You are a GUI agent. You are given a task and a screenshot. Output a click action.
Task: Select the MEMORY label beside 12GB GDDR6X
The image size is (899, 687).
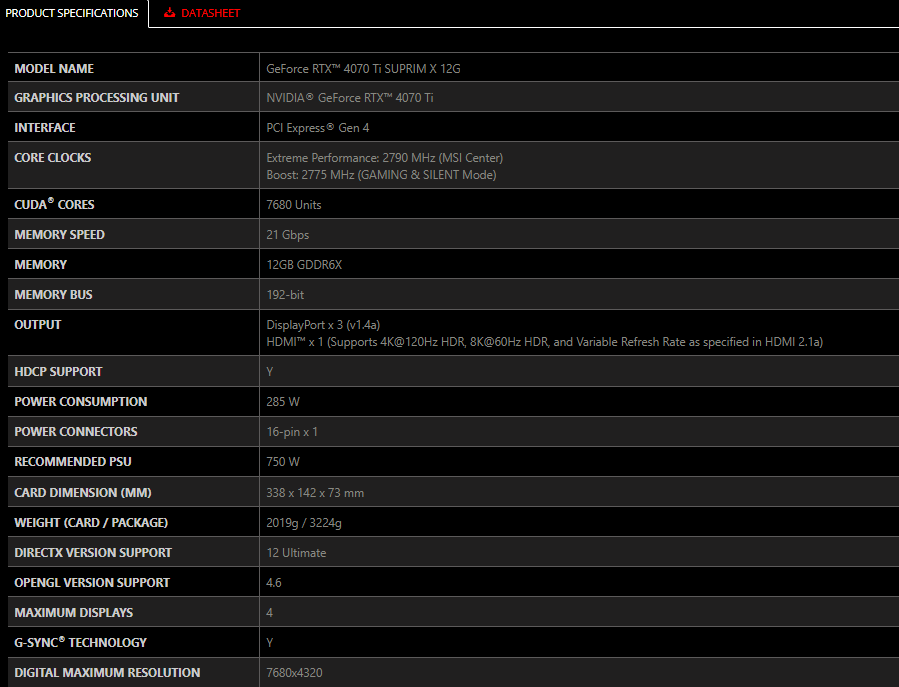41,265
